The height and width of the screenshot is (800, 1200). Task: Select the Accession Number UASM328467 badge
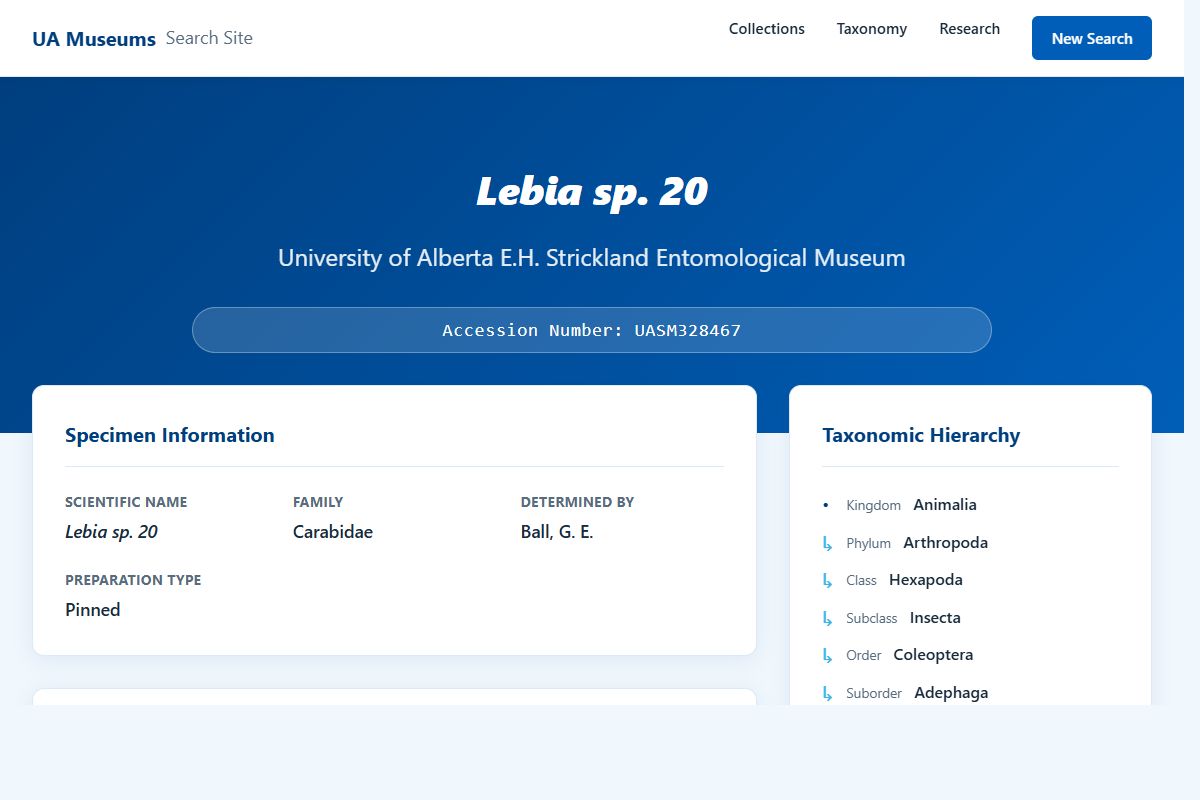(x=592, y=330)
